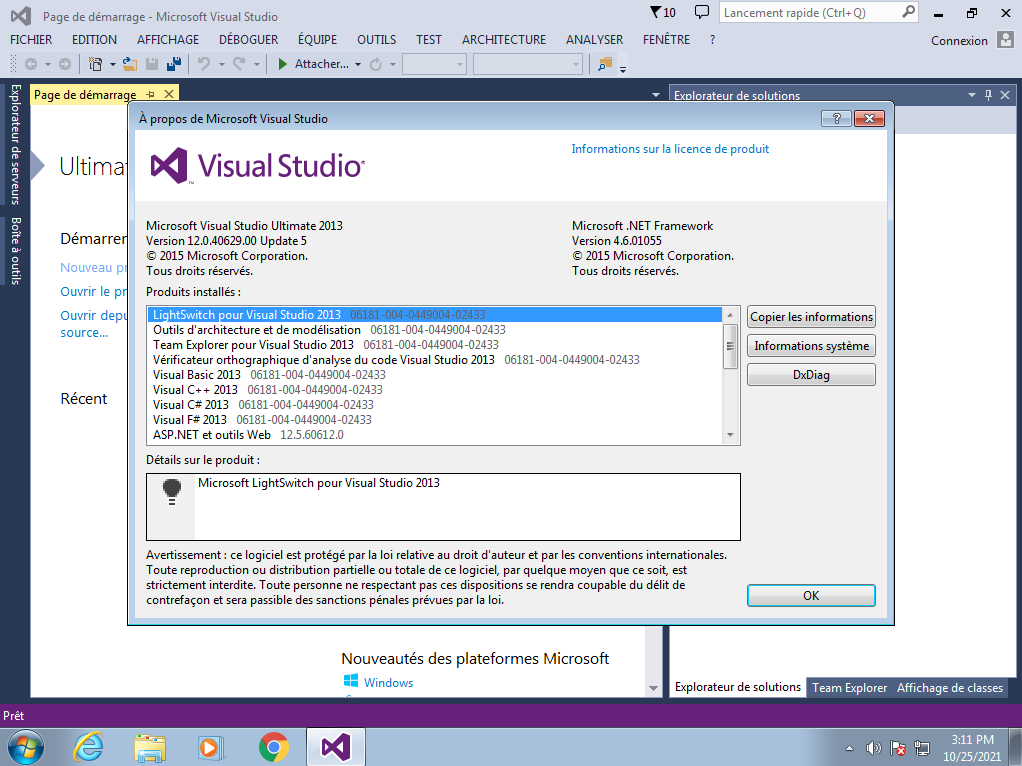Screen dimensions: 1022x766
Task: Click the single-disk Save toolbar icon
Action: [x=152, y=64]
